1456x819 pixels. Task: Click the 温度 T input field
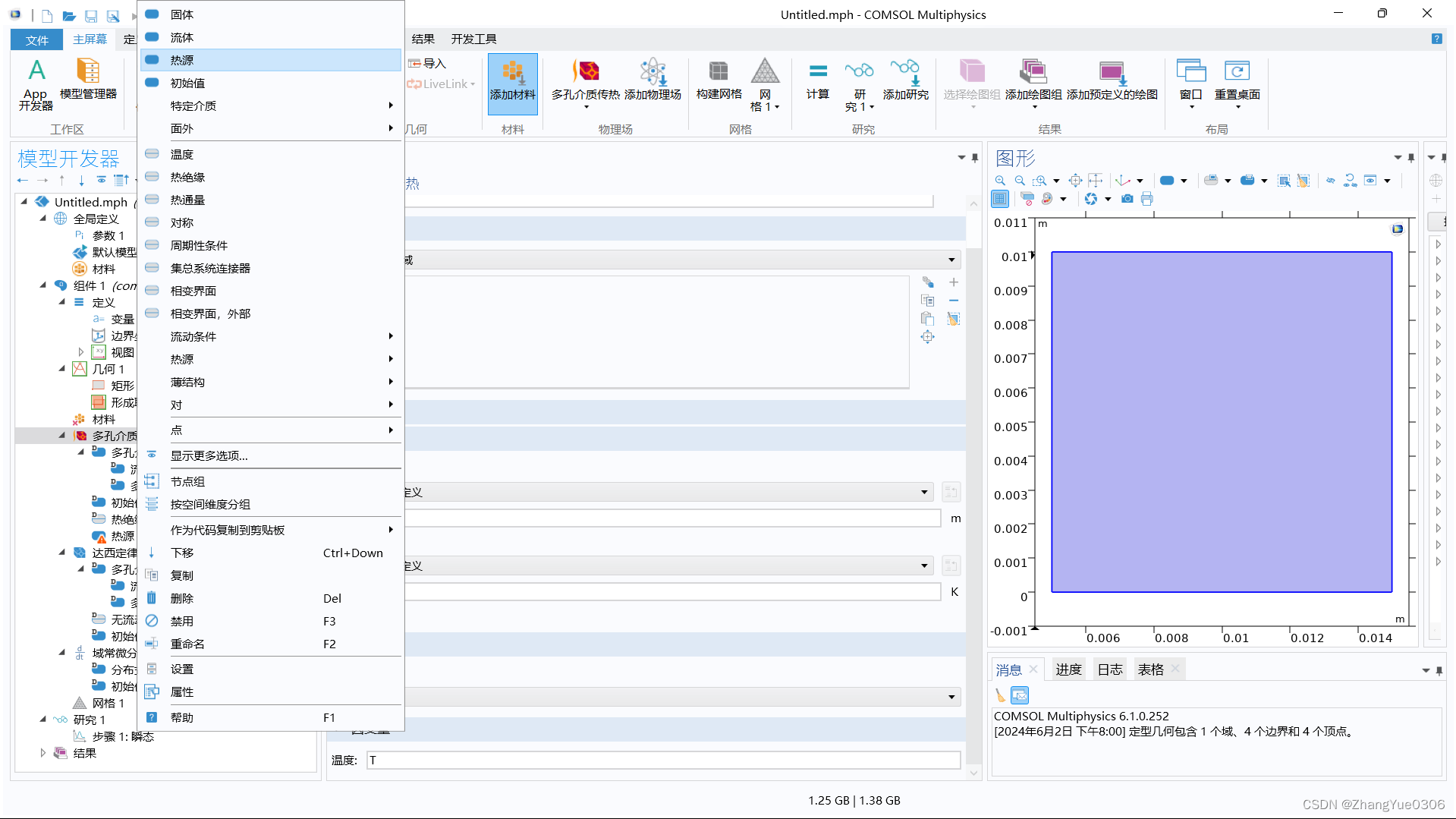point(664,760)
